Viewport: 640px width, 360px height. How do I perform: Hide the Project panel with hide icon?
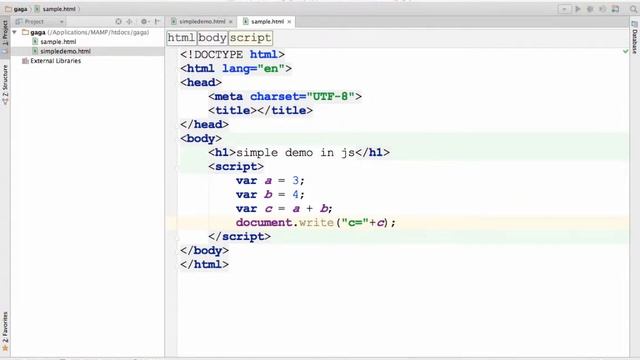pos(158,22)
